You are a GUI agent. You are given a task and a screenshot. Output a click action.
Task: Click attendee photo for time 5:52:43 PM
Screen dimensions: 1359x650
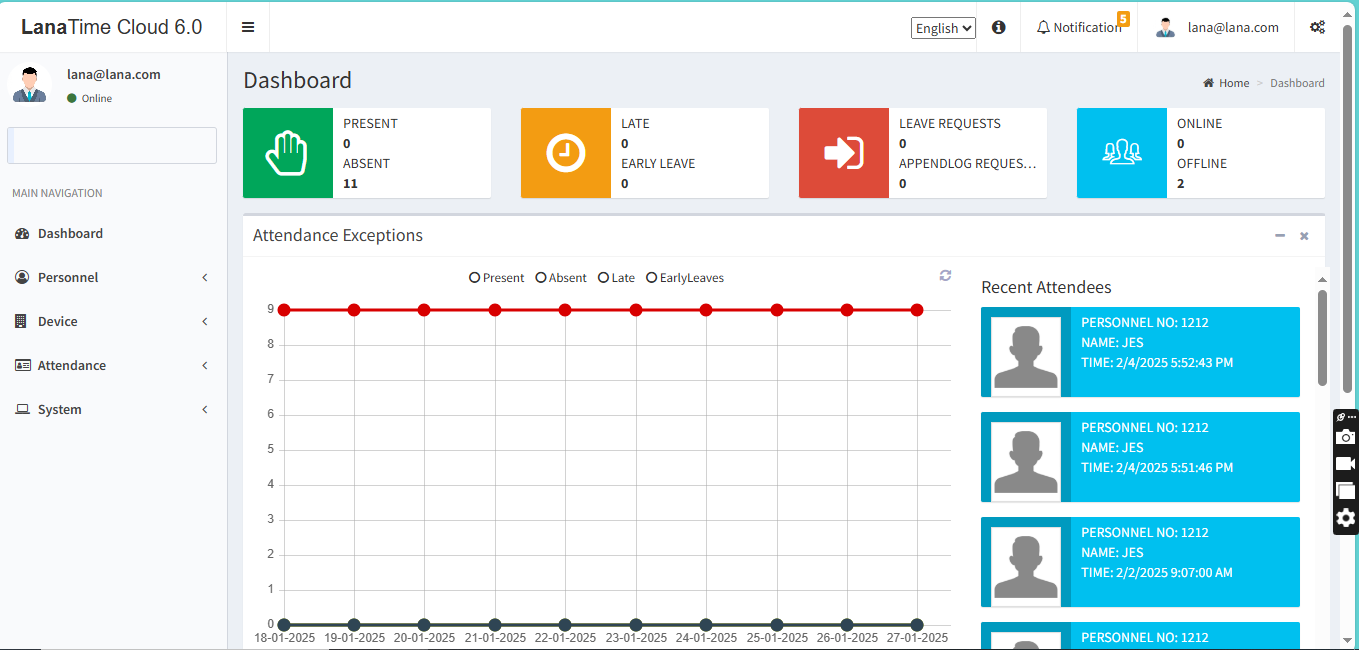(1025, 355)
